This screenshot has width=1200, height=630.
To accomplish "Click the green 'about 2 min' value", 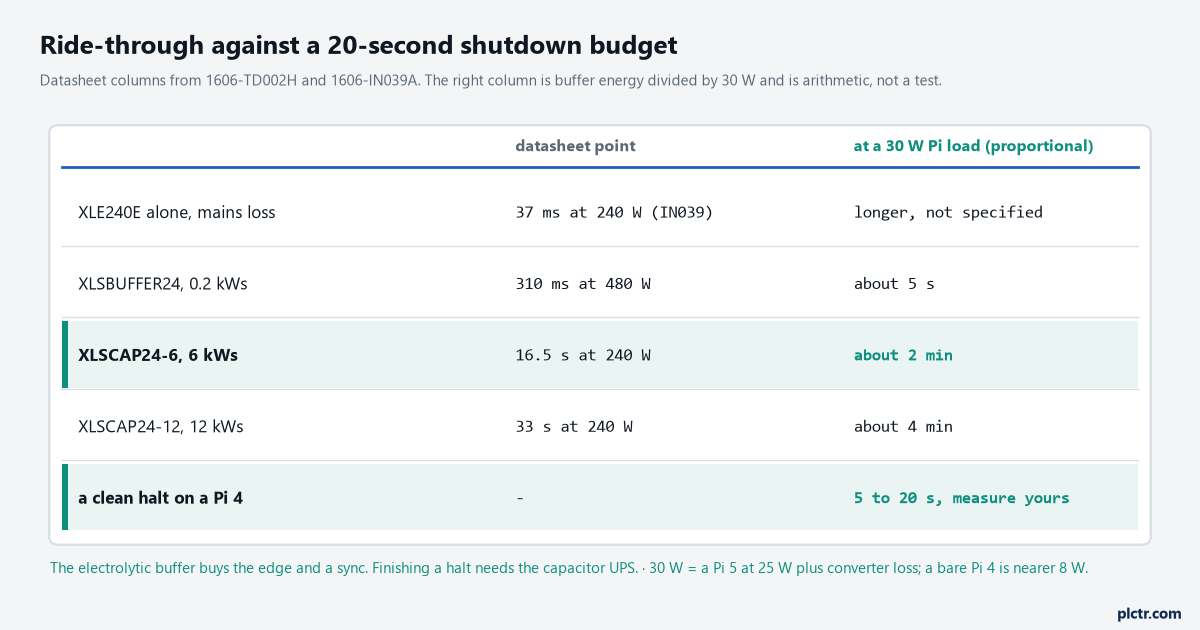I will (x=903, y=355).
